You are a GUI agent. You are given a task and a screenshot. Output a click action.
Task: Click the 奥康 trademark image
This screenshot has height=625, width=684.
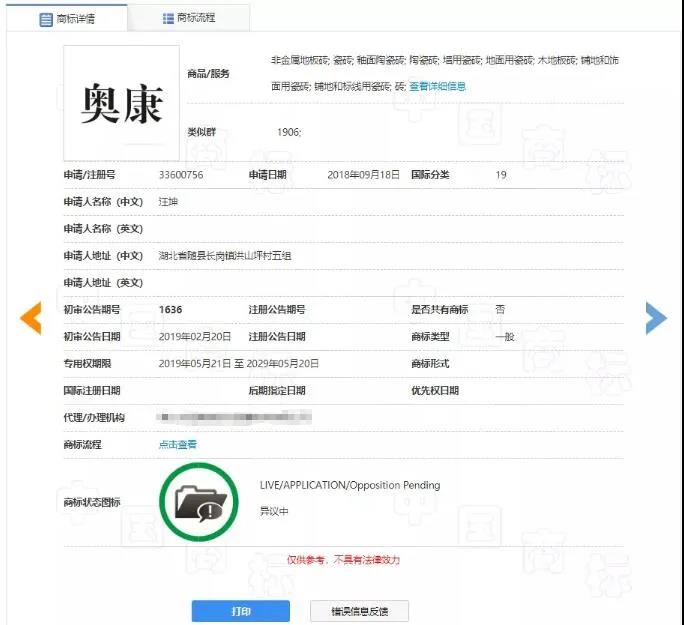point(121,103)
